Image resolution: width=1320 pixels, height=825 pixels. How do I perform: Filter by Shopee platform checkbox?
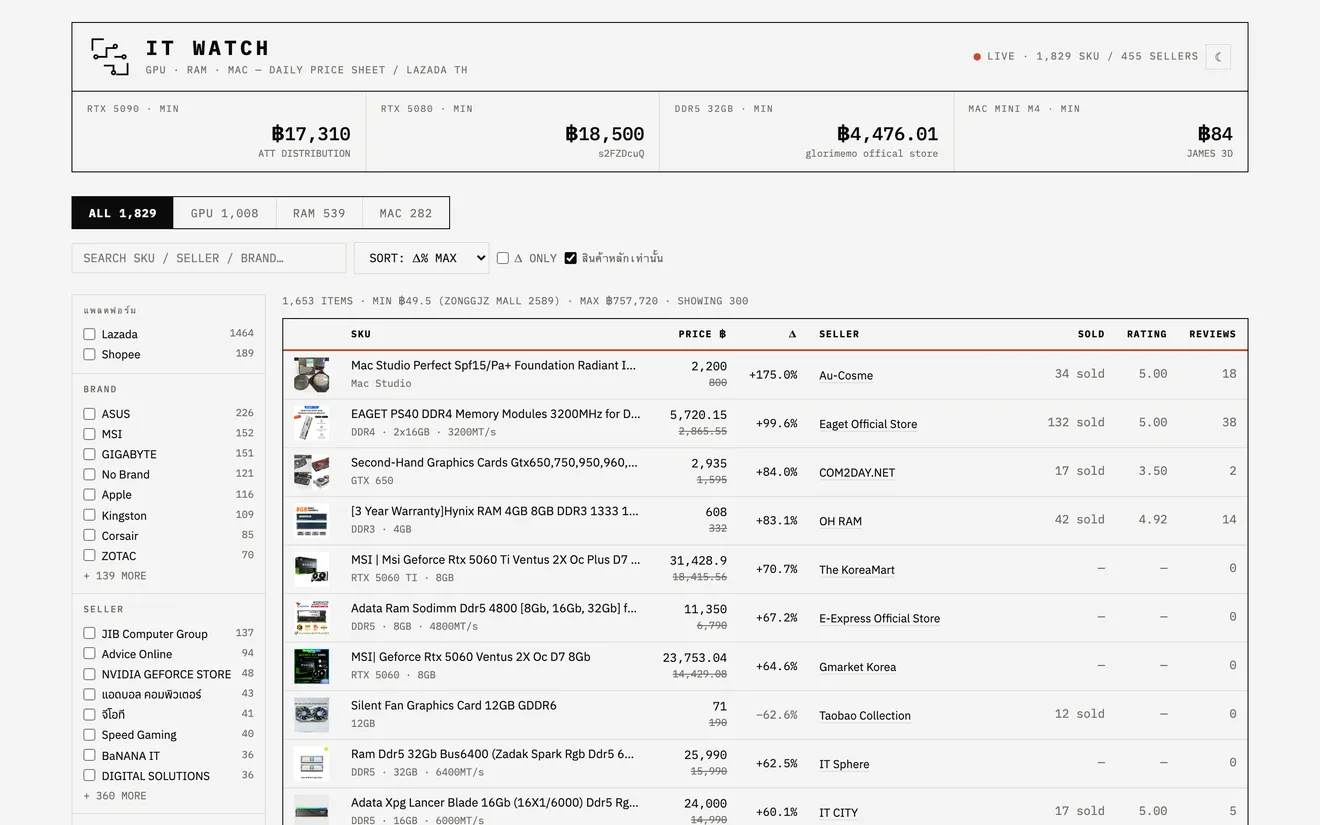click(x=90, y=354)
